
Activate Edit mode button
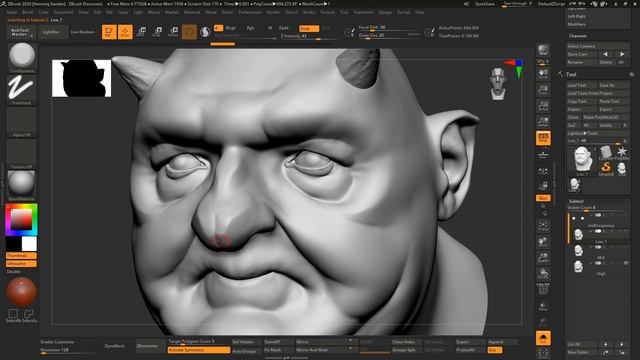[109, 32]
